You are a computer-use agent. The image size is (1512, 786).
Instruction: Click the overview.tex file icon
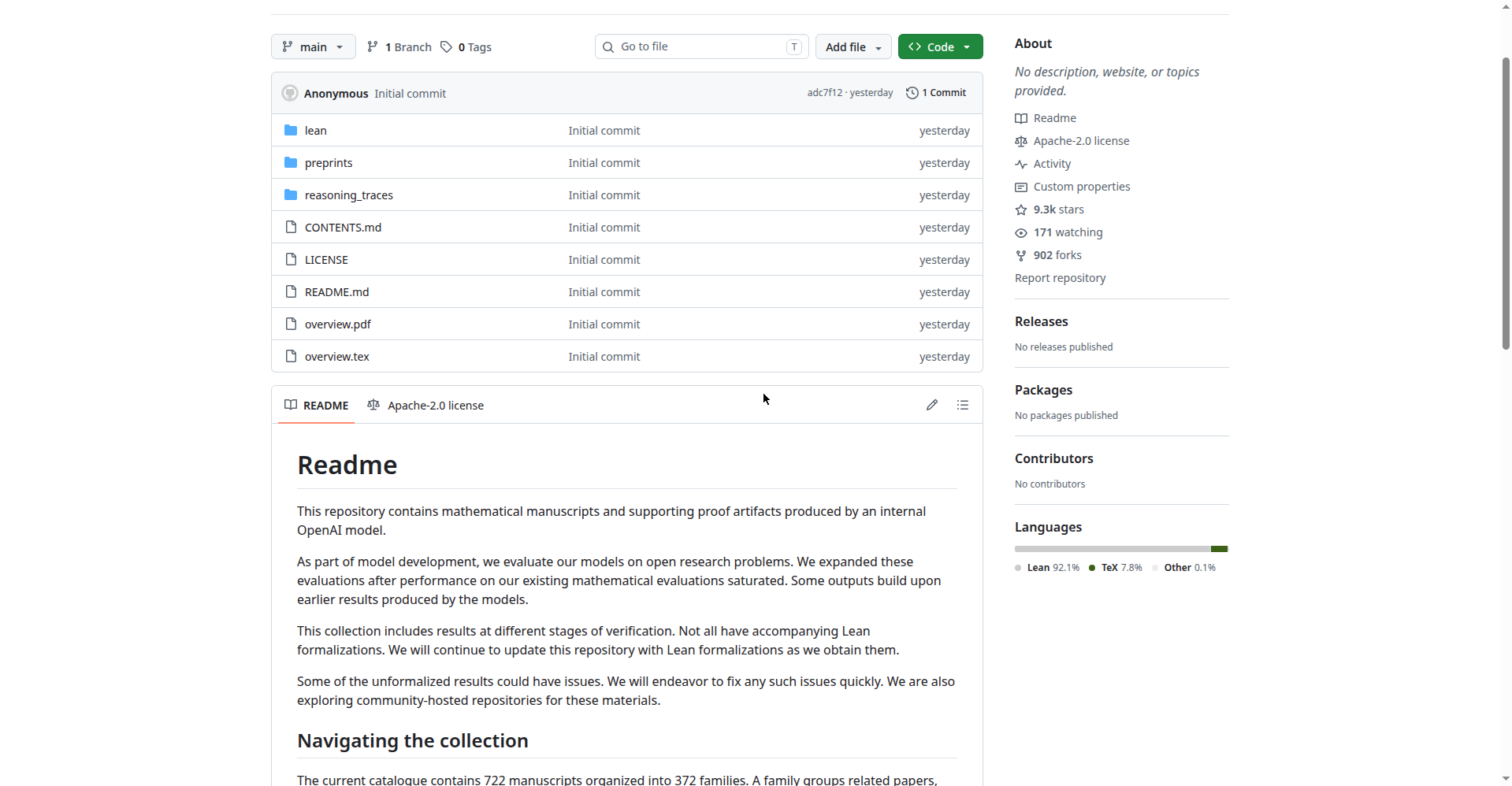click(x=291, y=356)
